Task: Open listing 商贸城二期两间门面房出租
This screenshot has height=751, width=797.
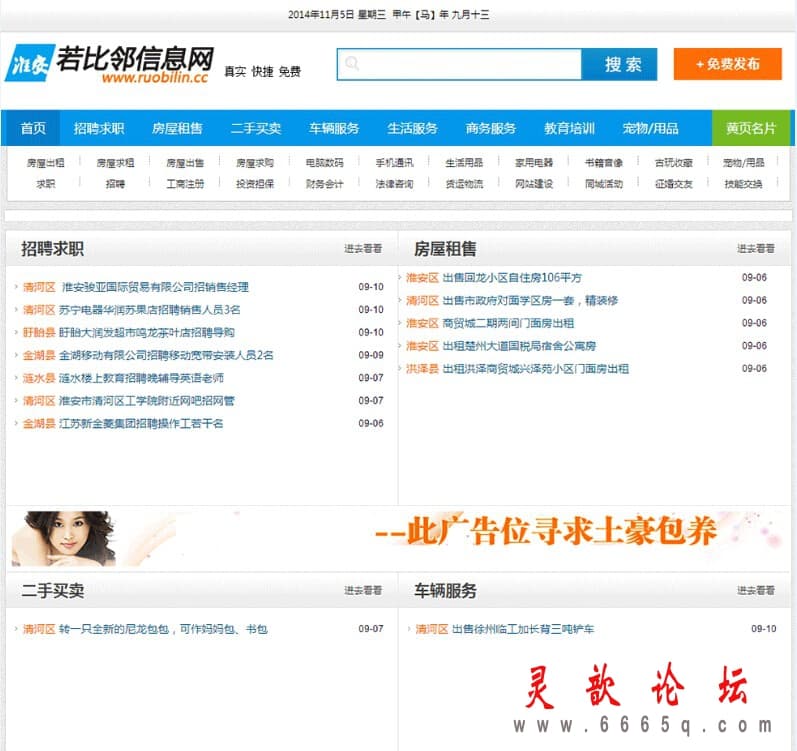Action: pos(508,323)
